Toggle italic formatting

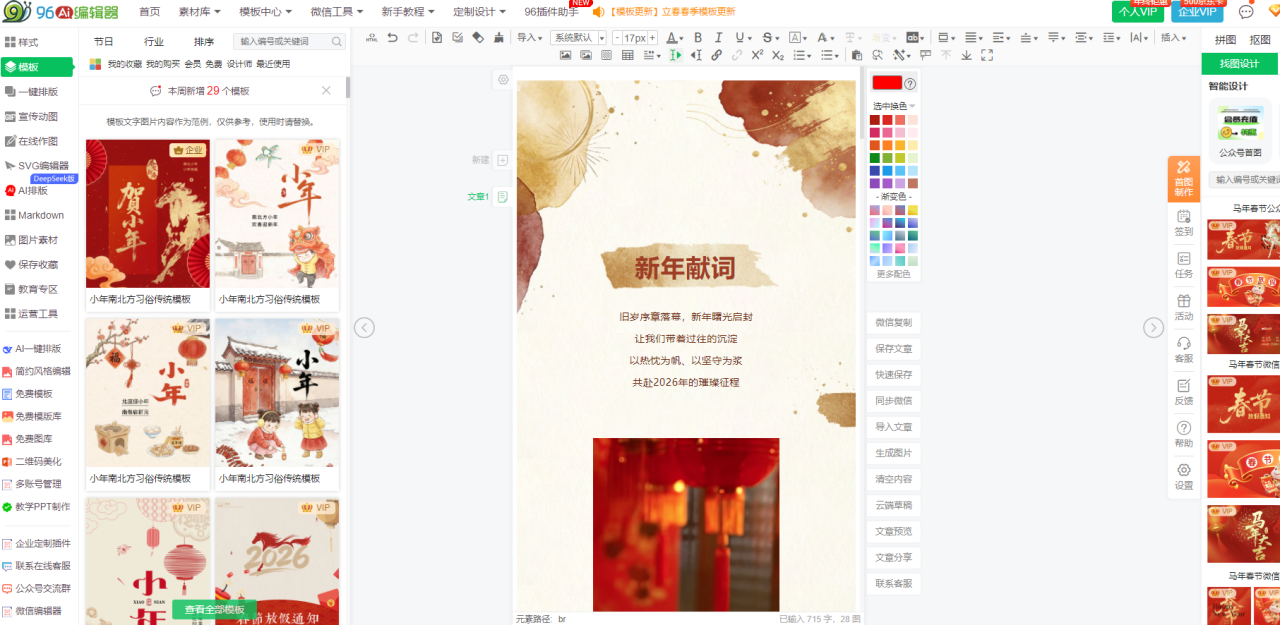[x=719, y=38]
